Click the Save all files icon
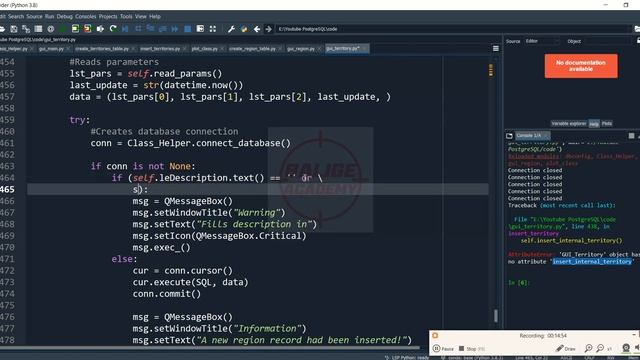This screenshot has width=640, height=360. [x=26, y=29]
